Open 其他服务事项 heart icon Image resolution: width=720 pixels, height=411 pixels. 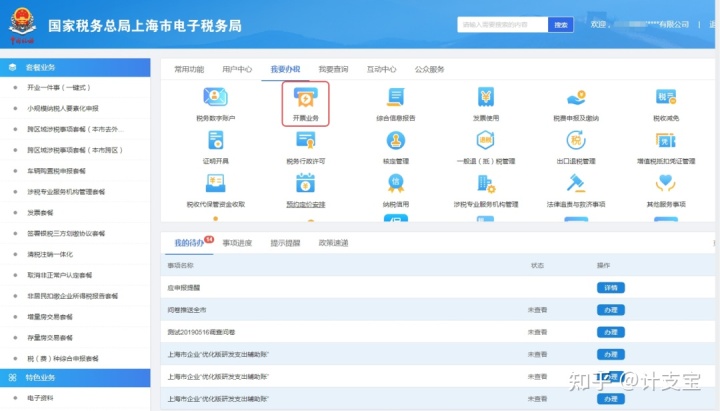pyautogui.click(x=666, y=184)
